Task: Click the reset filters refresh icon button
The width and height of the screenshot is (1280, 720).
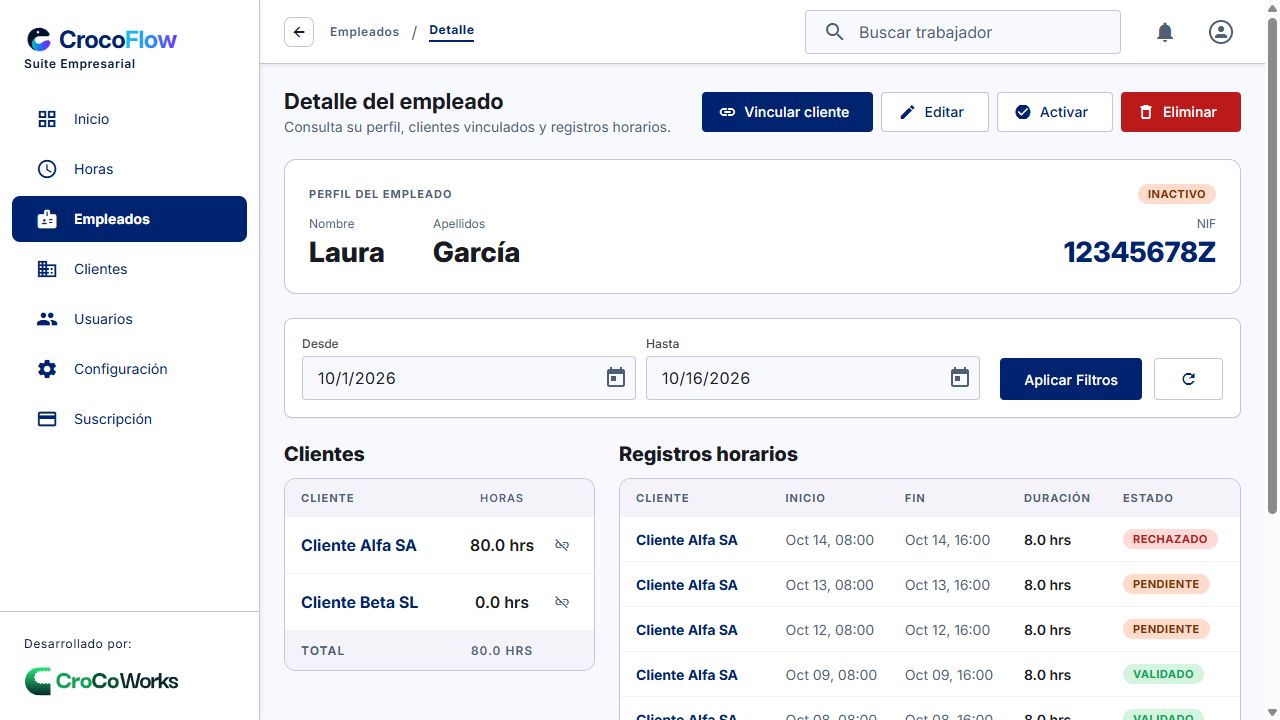Action: pos(1188,379)
